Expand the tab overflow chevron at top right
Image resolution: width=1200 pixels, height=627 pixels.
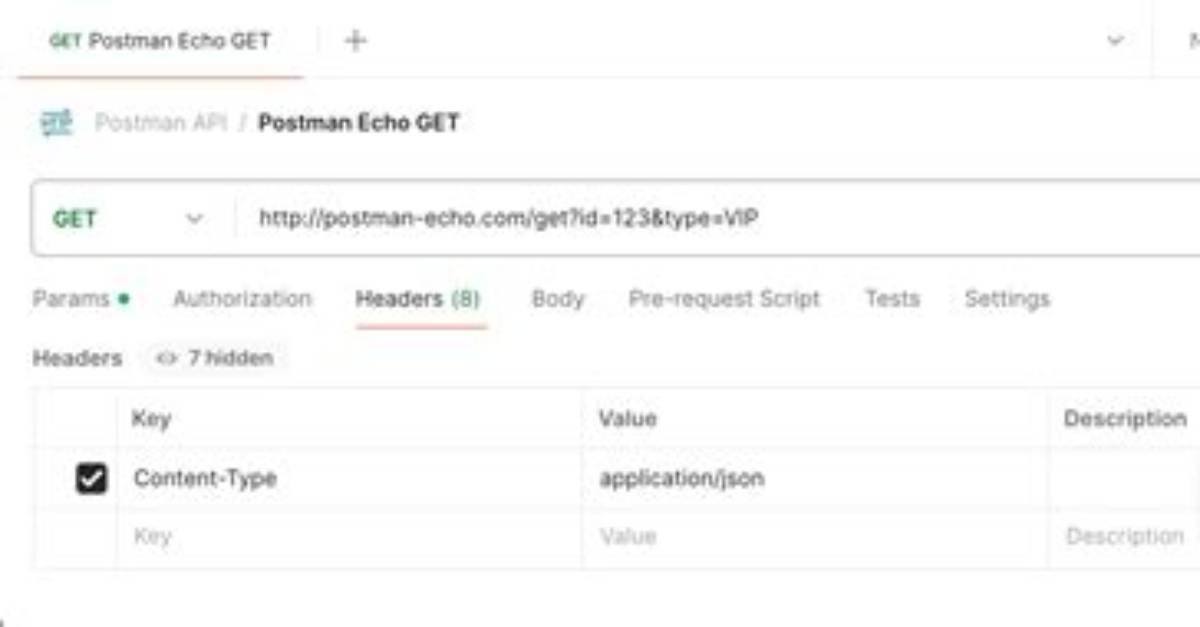pyautogui.click(x=1115, y=41)
